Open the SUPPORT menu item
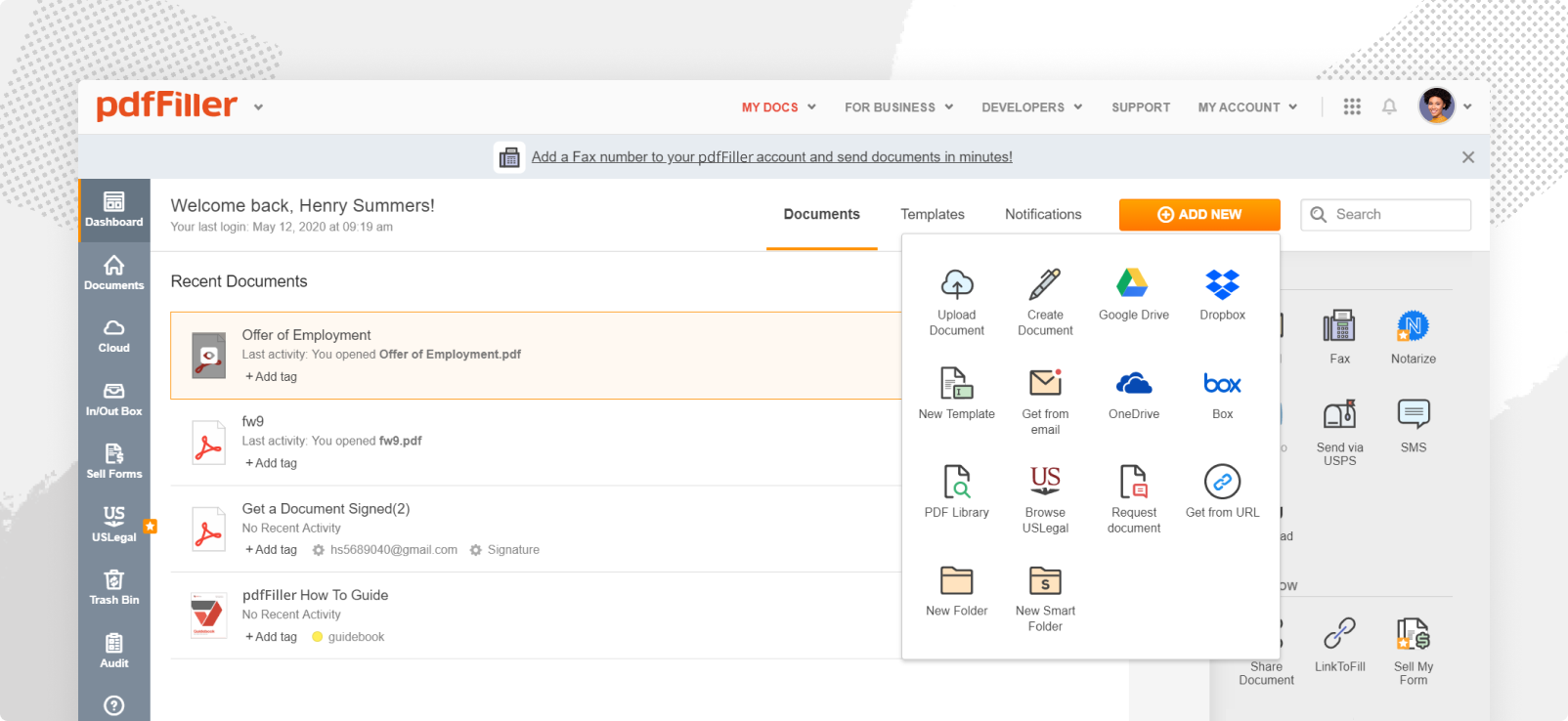 1141,107
